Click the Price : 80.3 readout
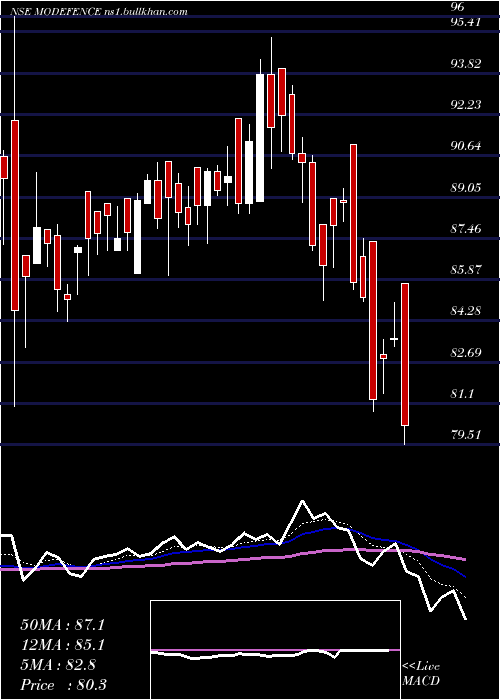 point(63,685)
